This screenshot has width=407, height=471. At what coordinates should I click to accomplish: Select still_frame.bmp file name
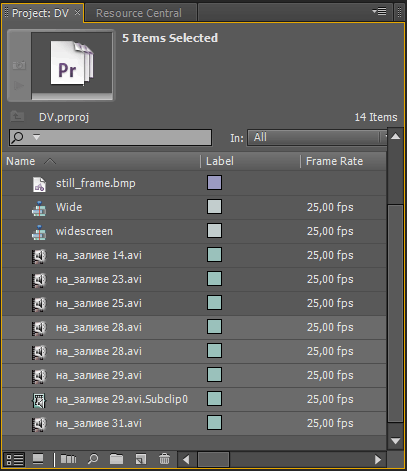(x=96, y=183)
